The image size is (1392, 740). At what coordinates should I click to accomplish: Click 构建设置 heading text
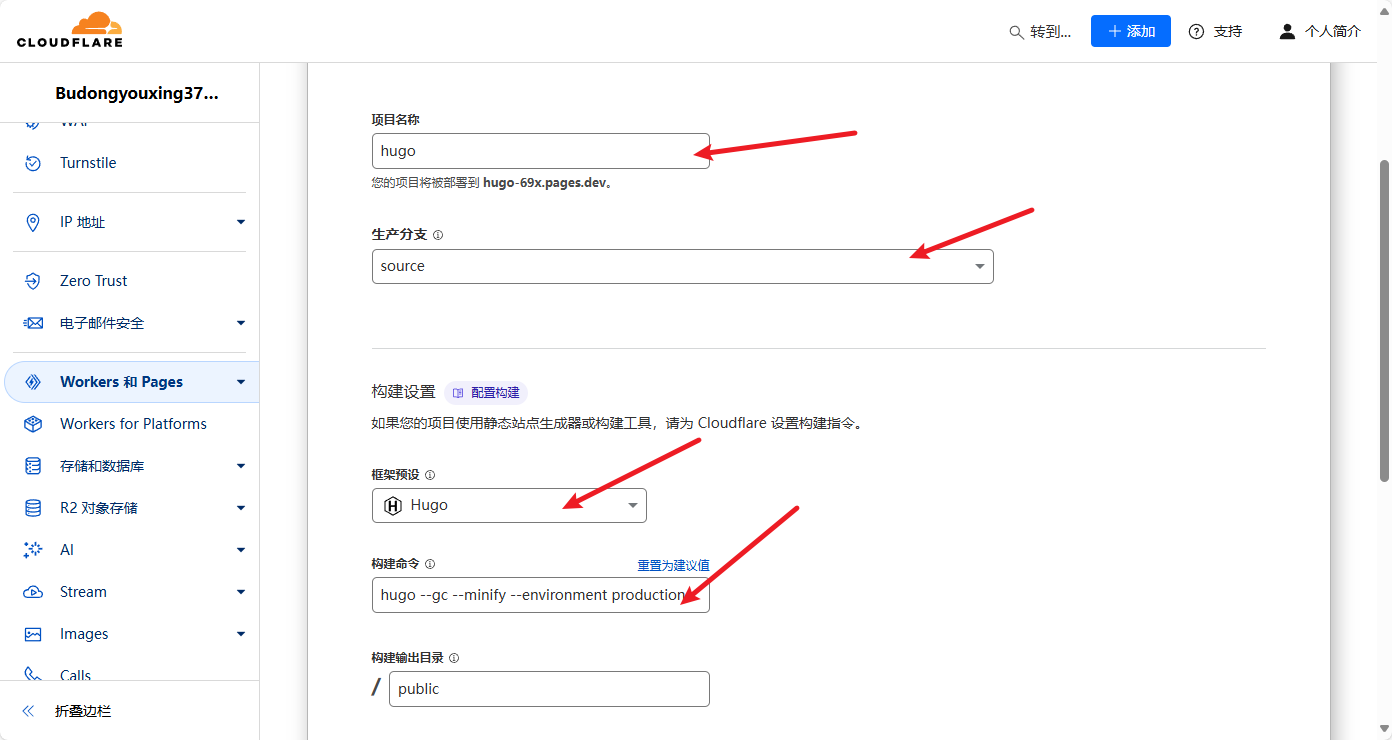coord(403,392)
